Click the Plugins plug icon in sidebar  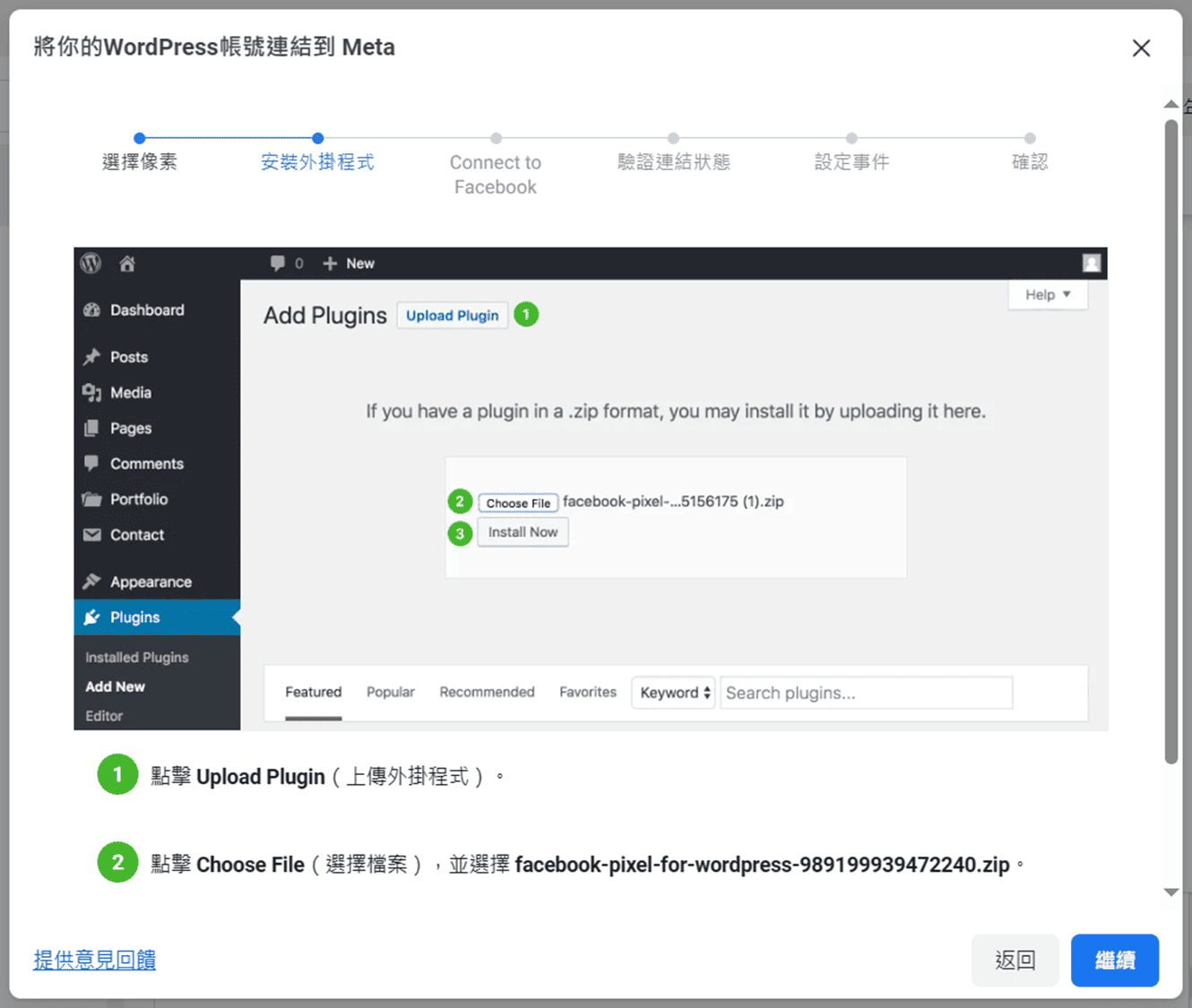[91, 617]
